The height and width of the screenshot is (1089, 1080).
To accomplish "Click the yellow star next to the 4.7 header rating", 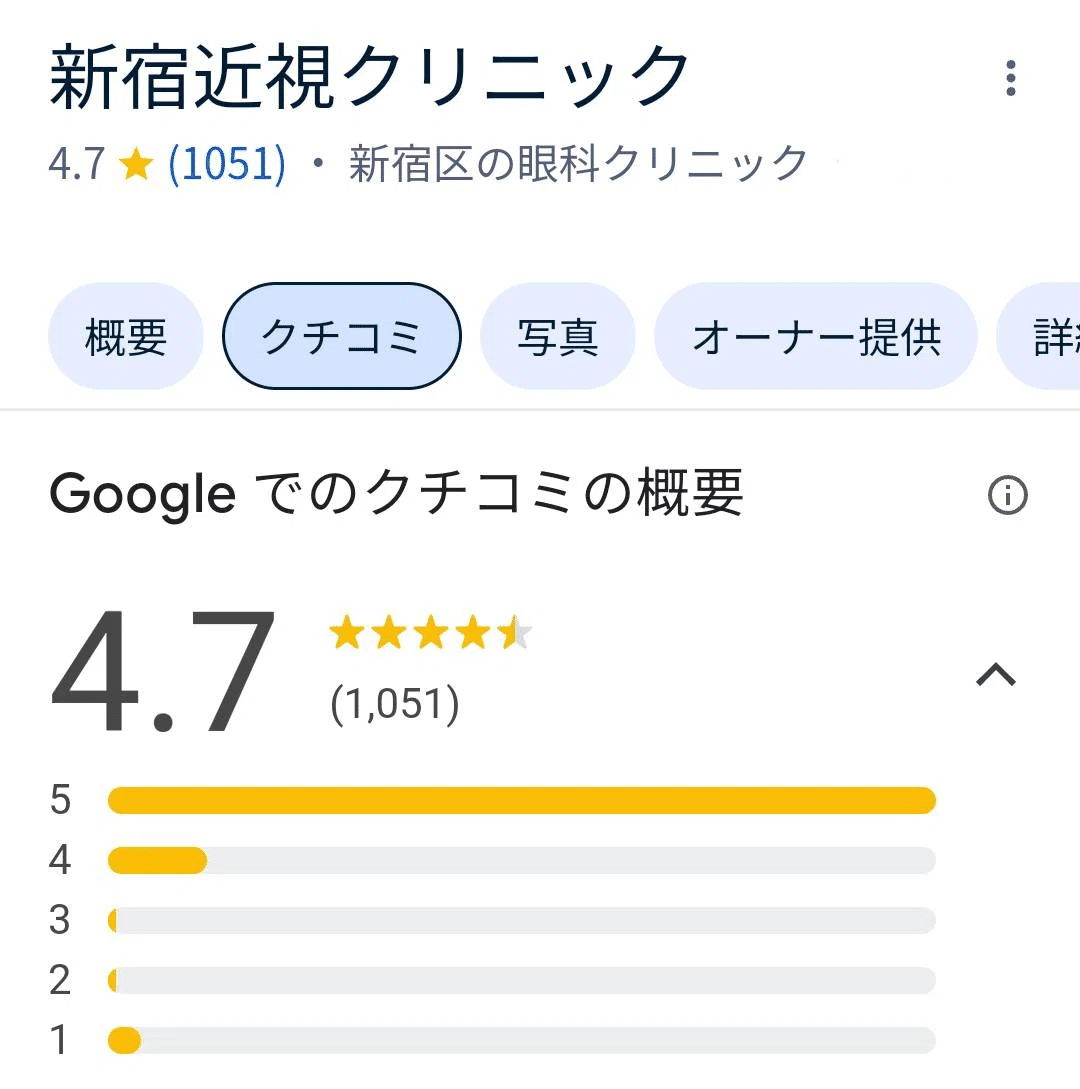I will 135,165.
